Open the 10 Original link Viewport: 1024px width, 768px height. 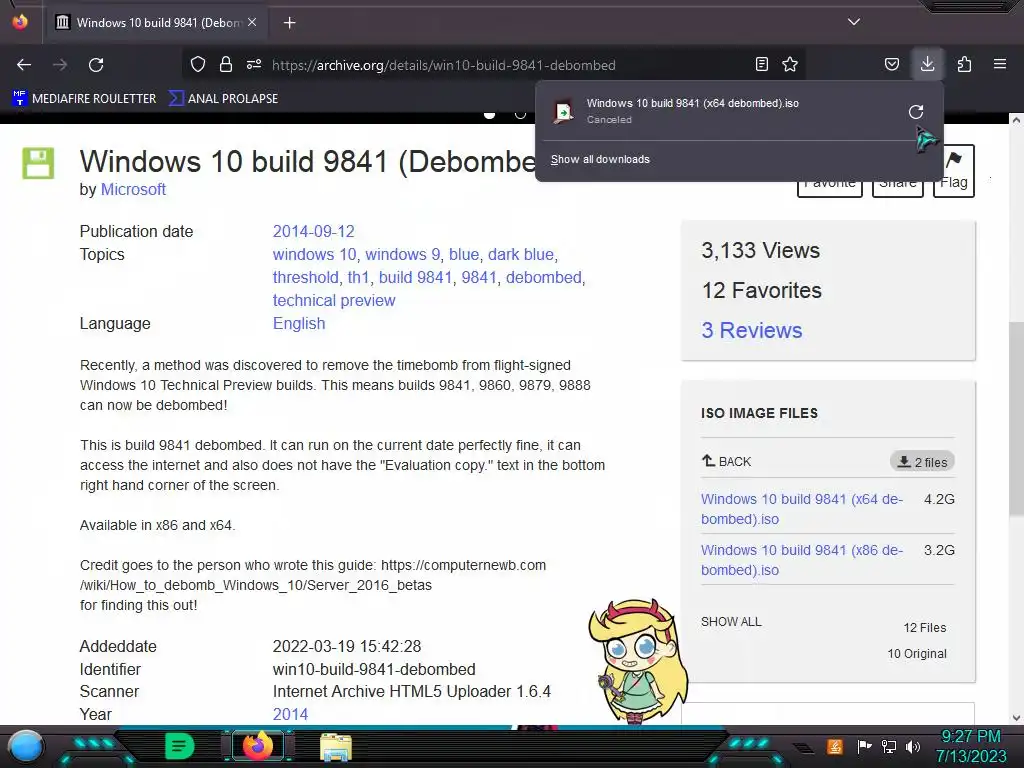click(x=917, y=654)
